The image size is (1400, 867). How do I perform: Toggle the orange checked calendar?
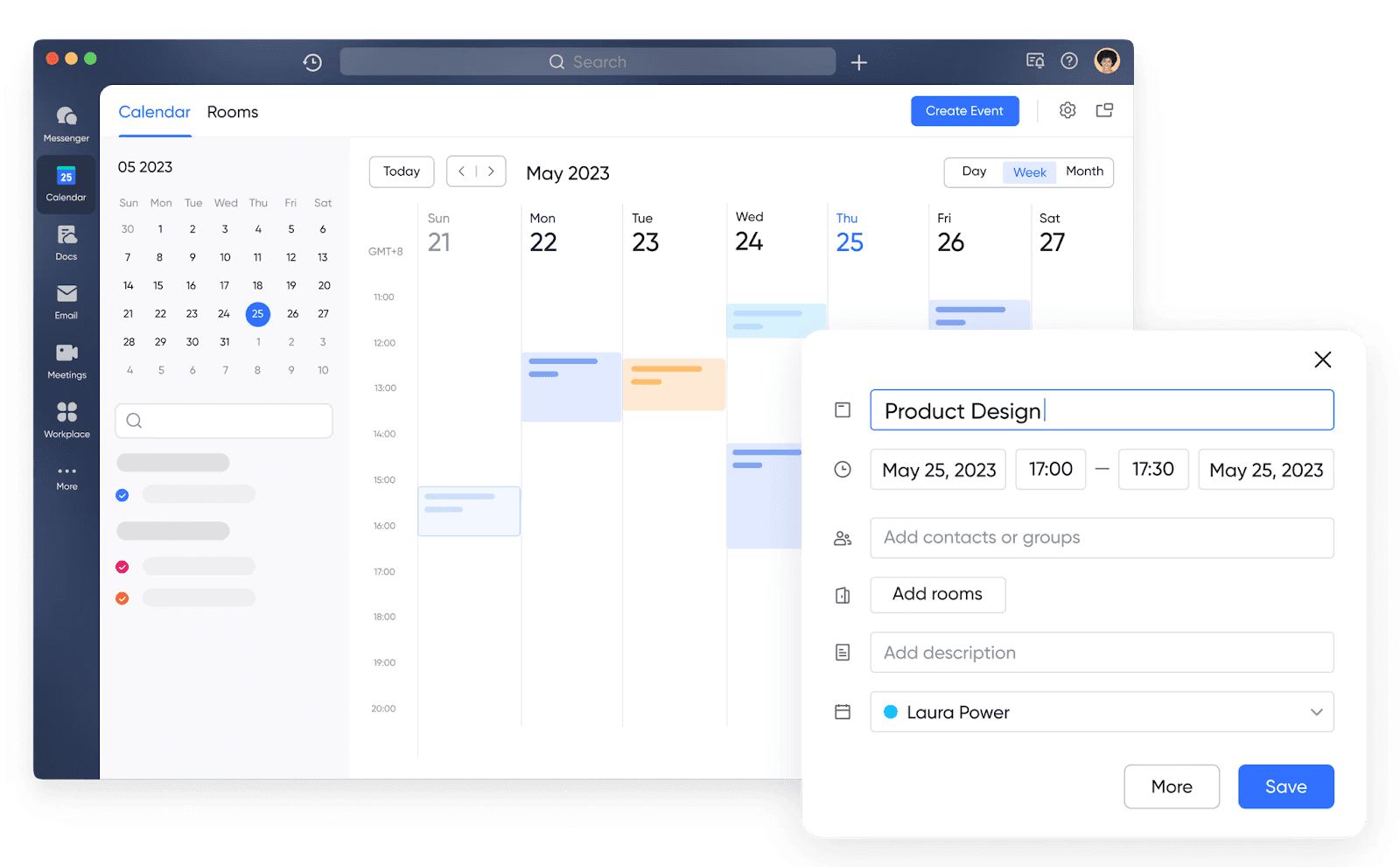(122, 598)
